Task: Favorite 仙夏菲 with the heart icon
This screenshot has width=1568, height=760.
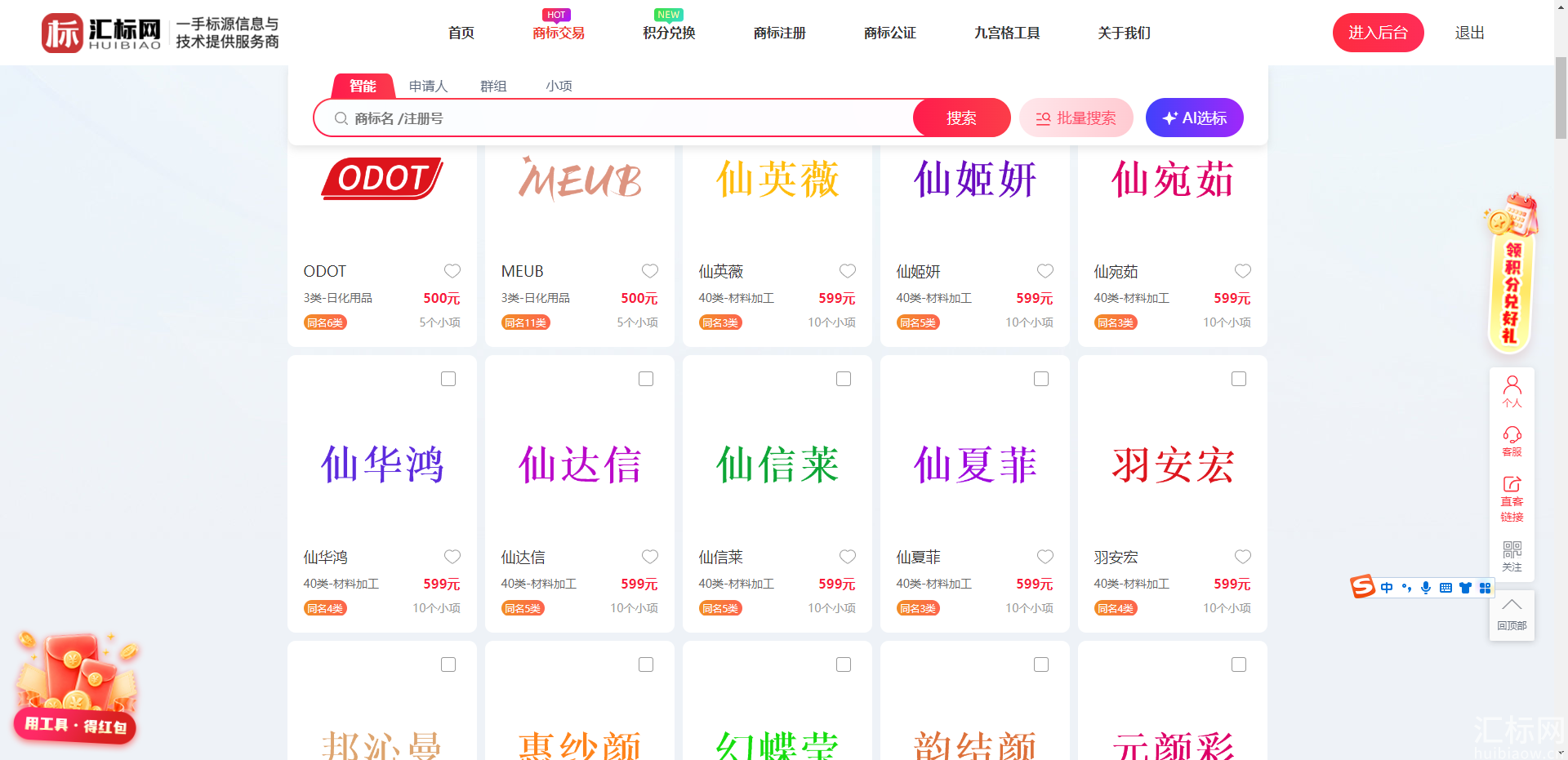Action: [1045, 557]
